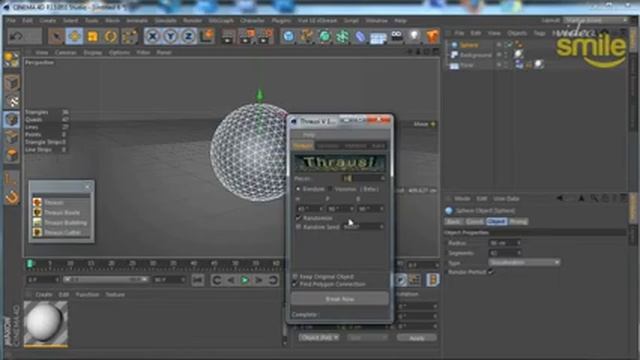The image size is (640, 360).
Task: Open the Plugins menu
Action: coord(281,20)
